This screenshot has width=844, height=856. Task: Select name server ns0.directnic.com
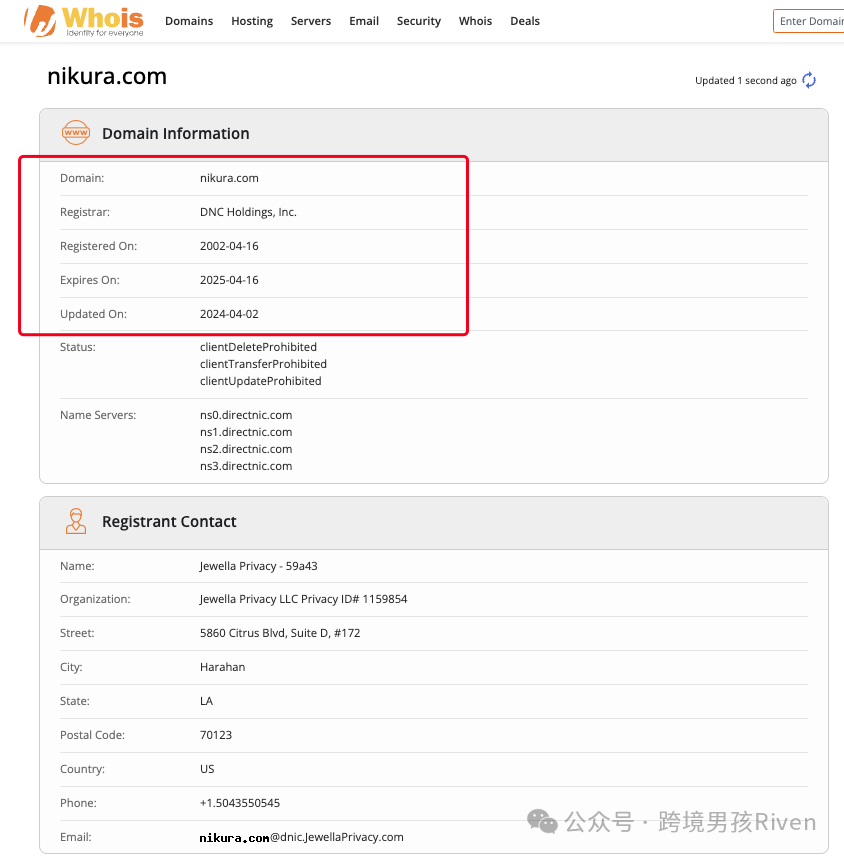[246, 415]
